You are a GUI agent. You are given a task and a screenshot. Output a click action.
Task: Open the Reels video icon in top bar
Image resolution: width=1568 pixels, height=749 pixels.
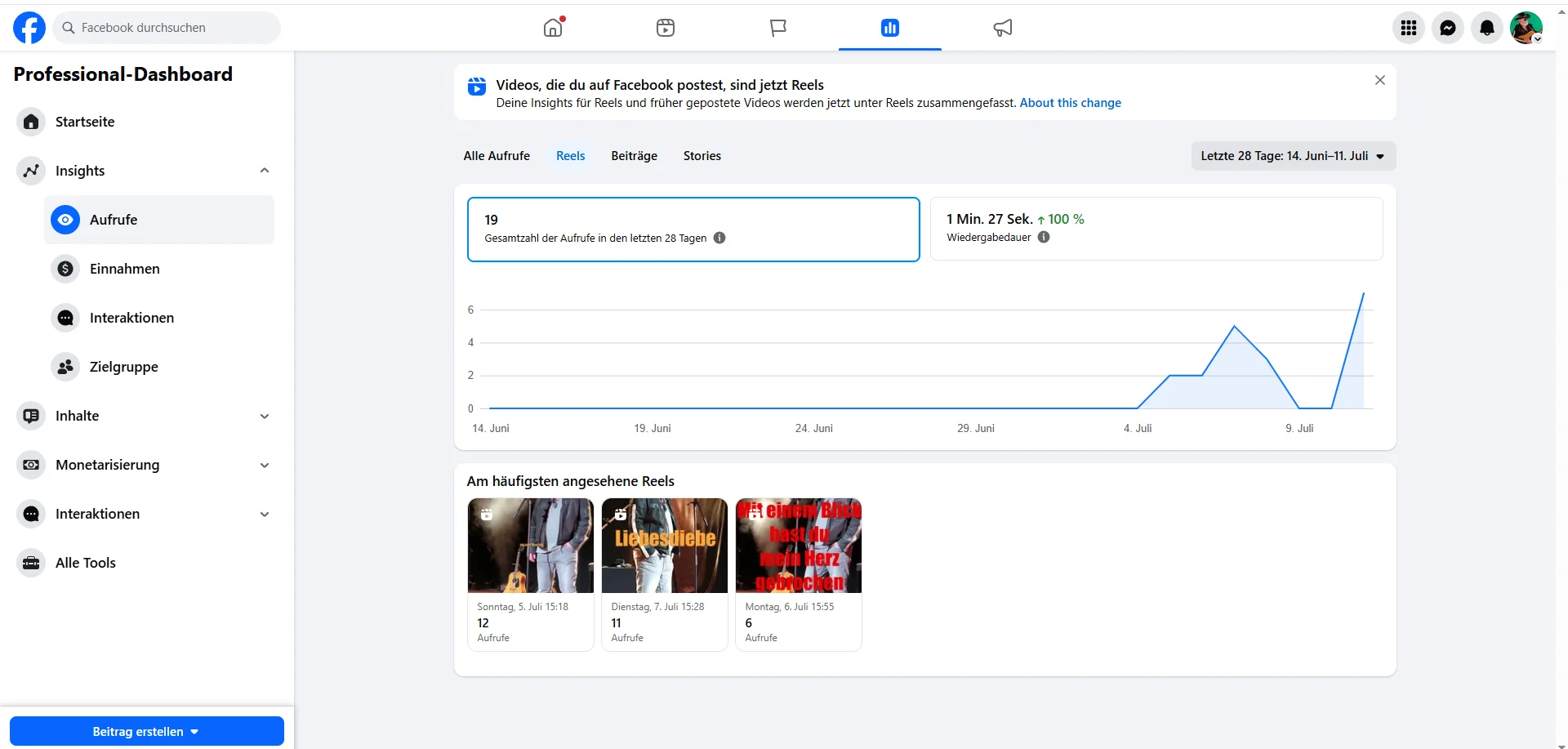coord(666,28)
